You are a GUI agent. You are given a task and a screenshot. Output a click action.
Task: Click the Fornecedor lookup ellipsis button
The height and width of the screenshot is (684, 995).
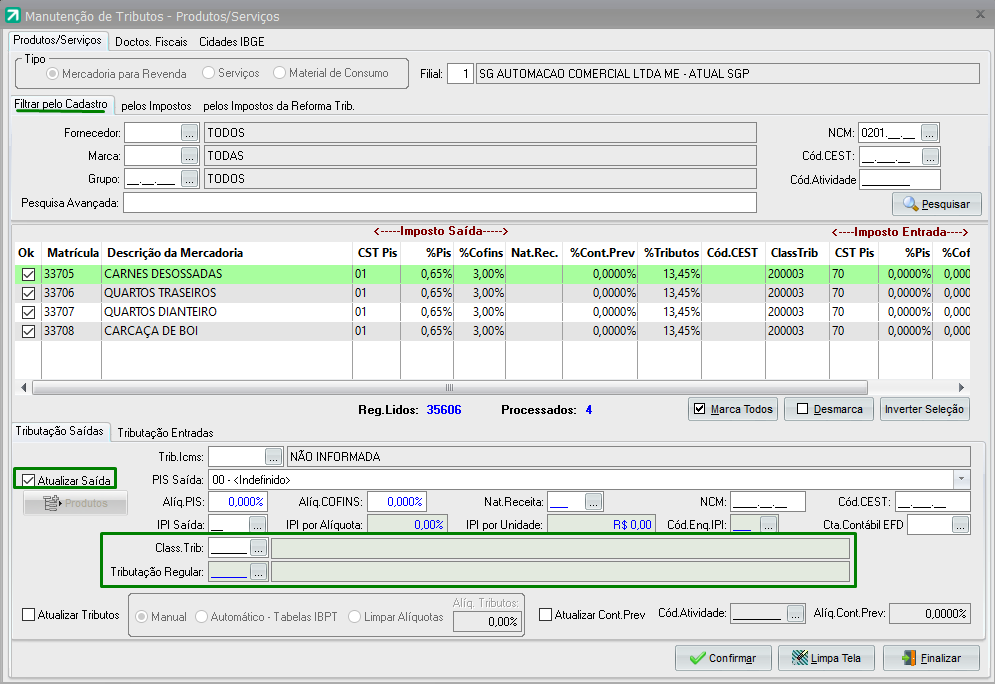[190, 133]
